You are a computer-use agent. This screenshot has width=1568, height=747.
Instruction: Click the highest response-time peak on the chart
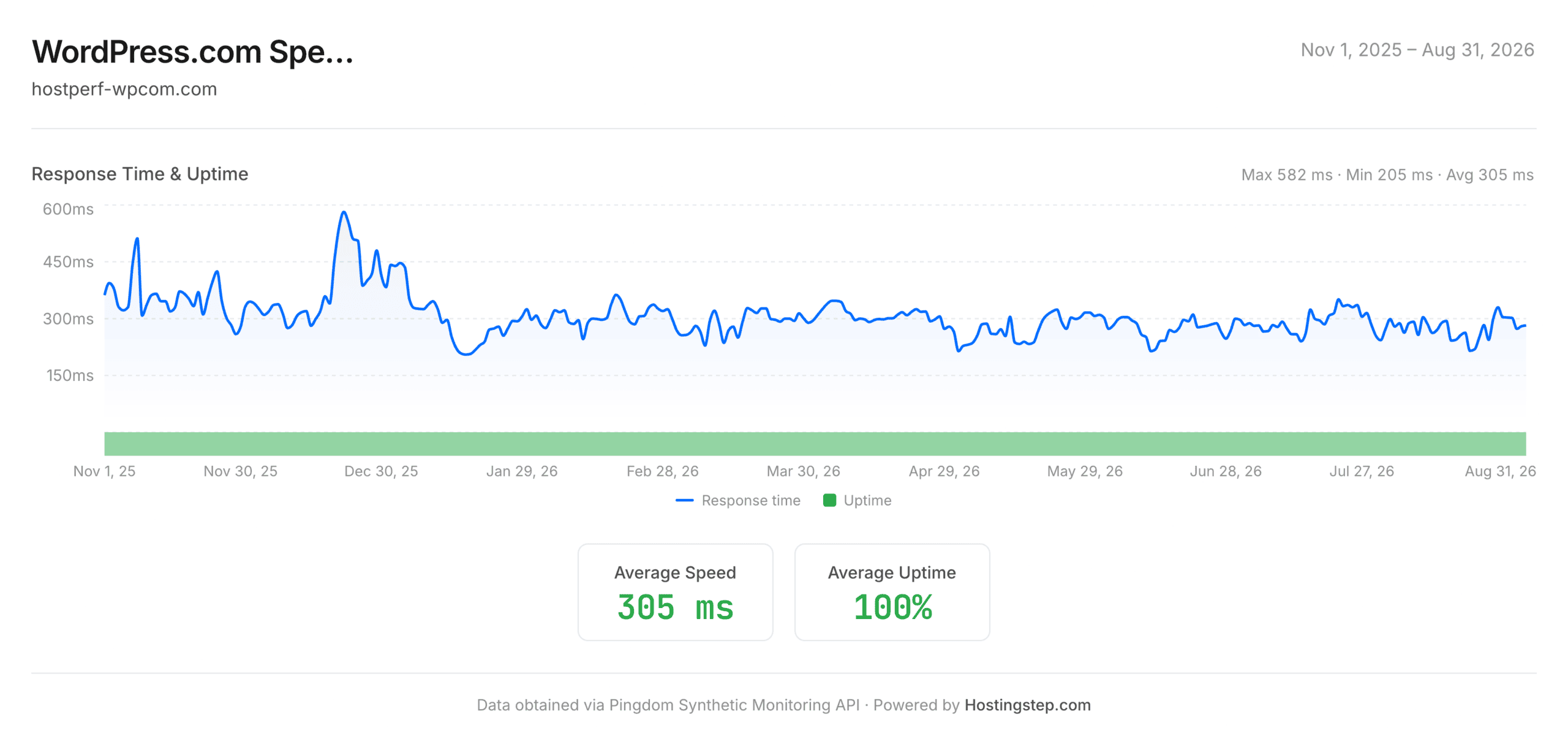[x=344, y=212]
